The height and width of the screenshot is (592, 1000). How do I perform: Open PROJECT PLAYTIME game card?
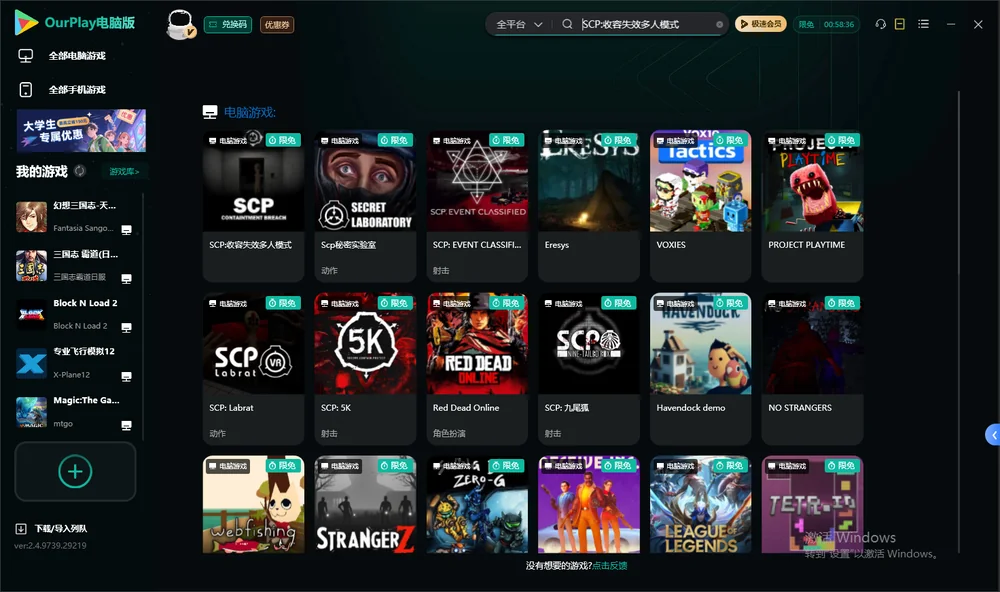coord(812,206)
